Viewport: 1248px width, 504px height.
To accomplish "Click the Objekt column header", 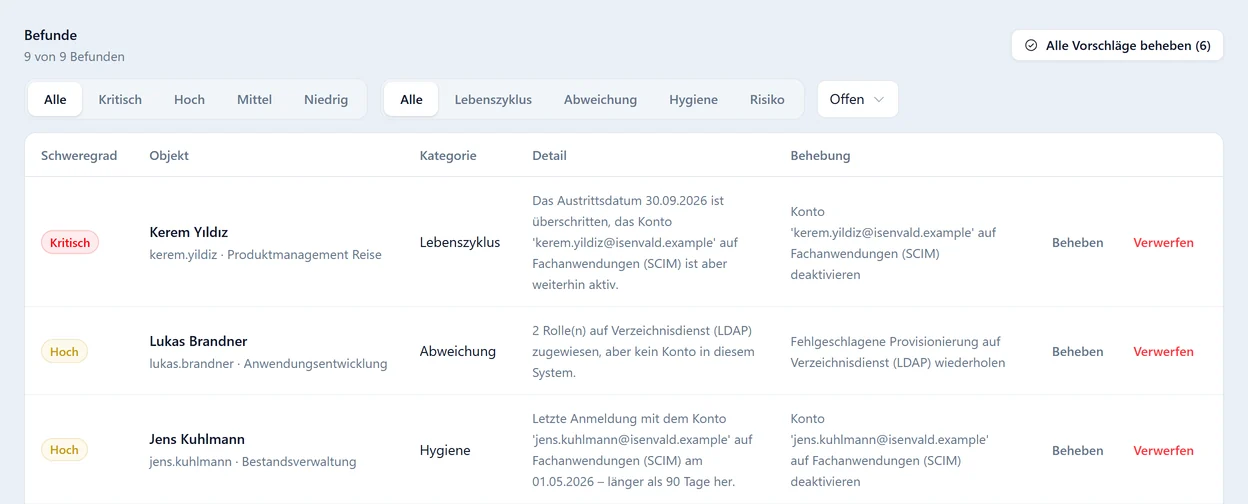I will tap(169, 155).
